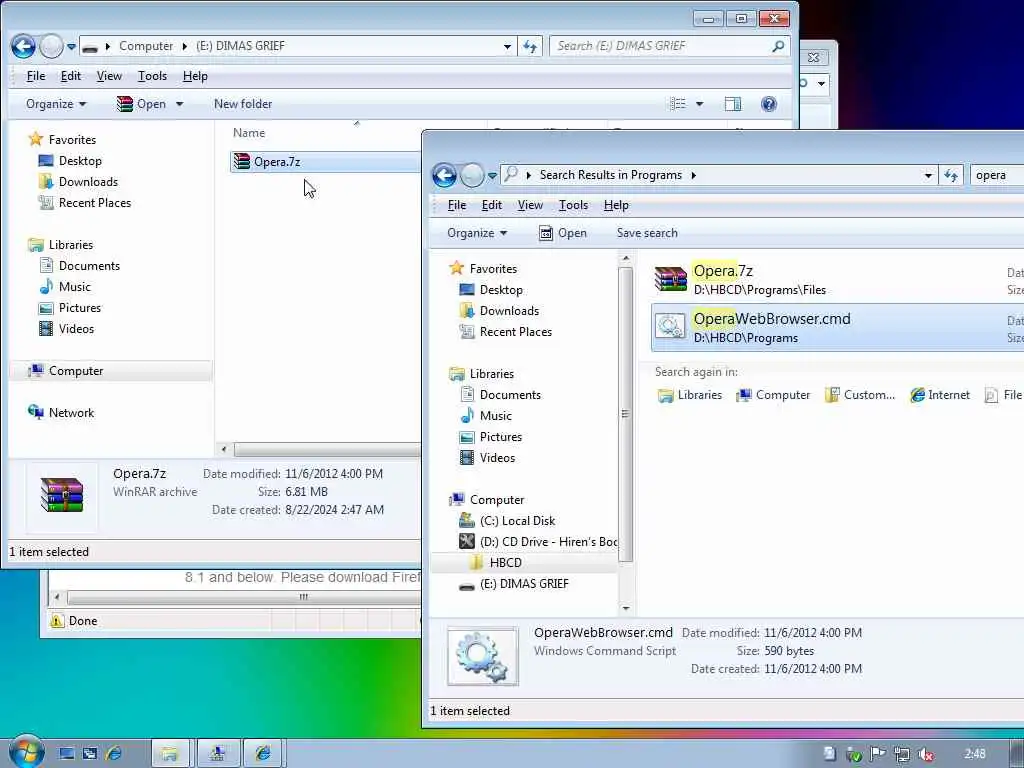This screenshot has width=1024, height=768.
Task: Click Forward arrow in Search Results window
Action: [x=472, y=175]
